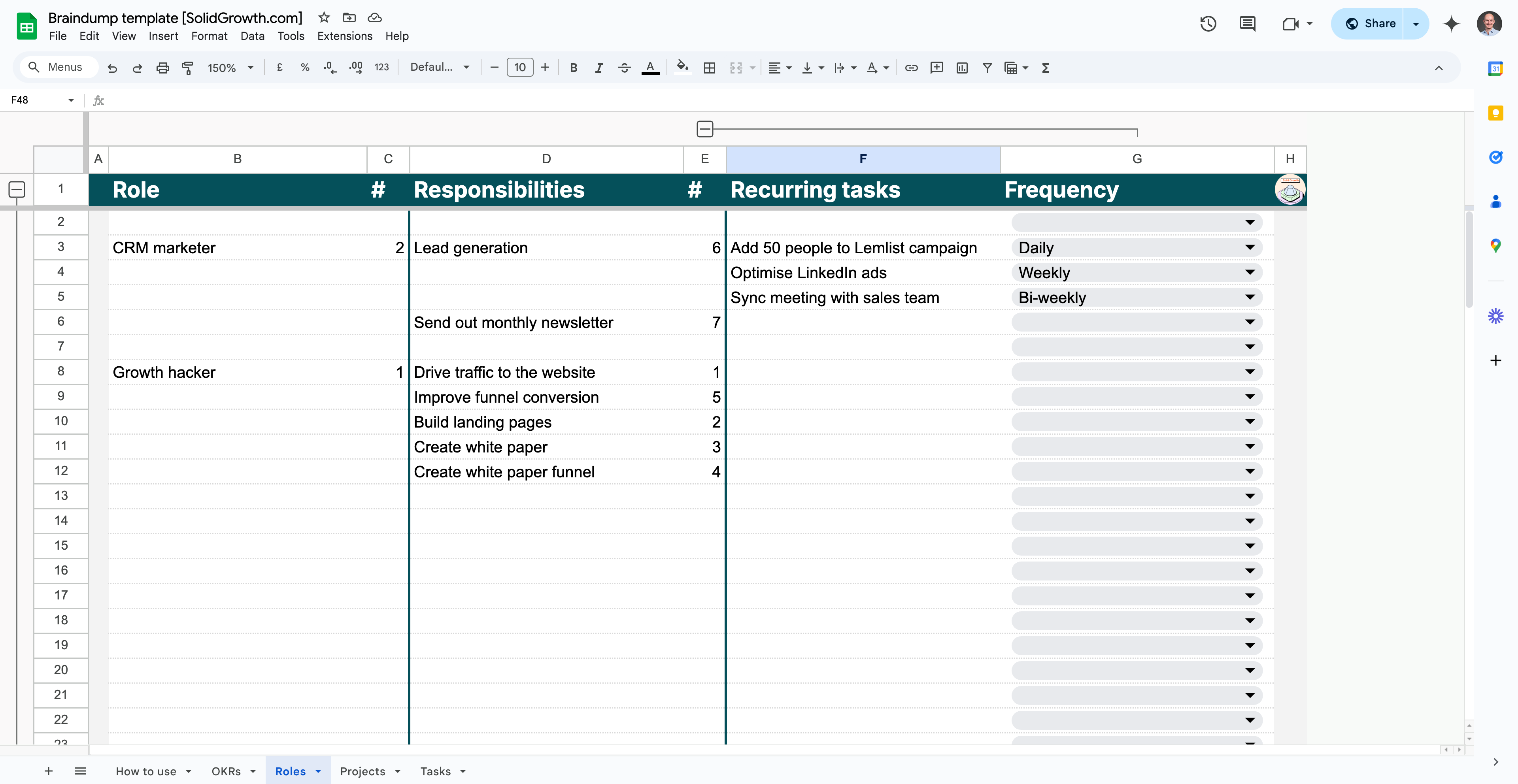Toggle strikethrough formatting
This screenshot has width=1518, height=784.
[x=624, y=68]
